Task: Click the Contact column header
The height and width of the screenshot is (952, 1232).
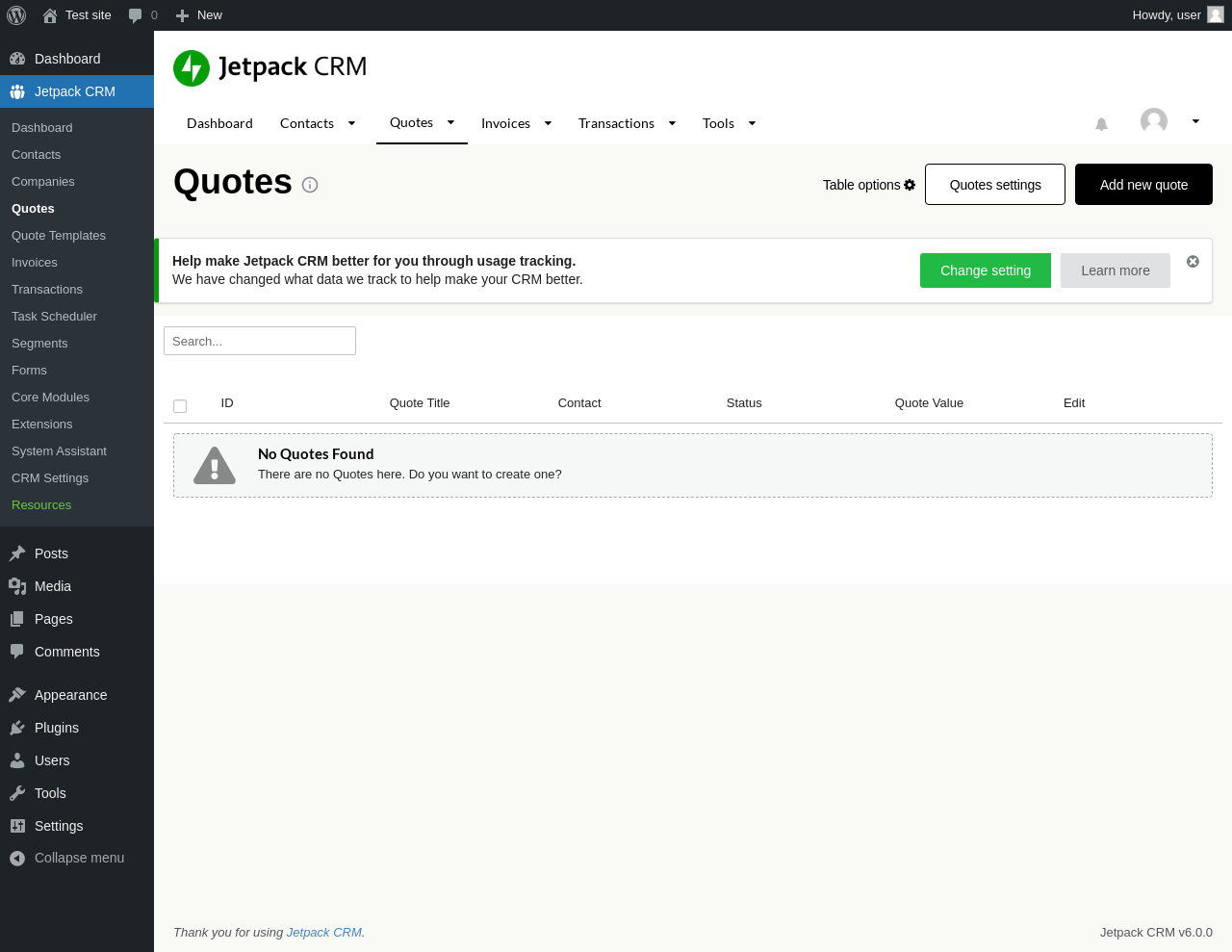Action: click(x=579, y=403)
